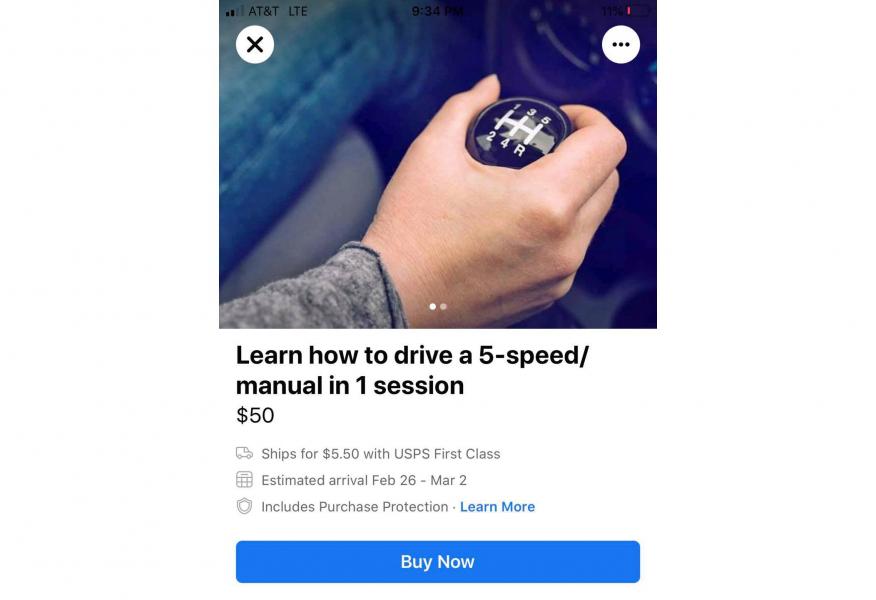Tap the $50 price text
876x600 pixels.
255,415
